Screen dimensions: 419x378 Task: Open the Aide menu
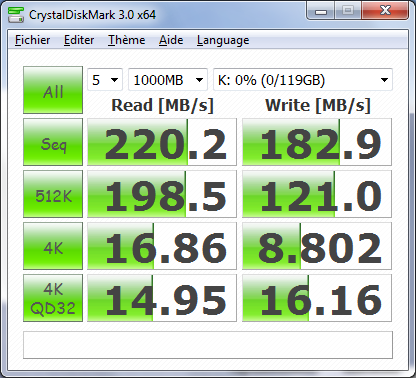pos(171,40)
